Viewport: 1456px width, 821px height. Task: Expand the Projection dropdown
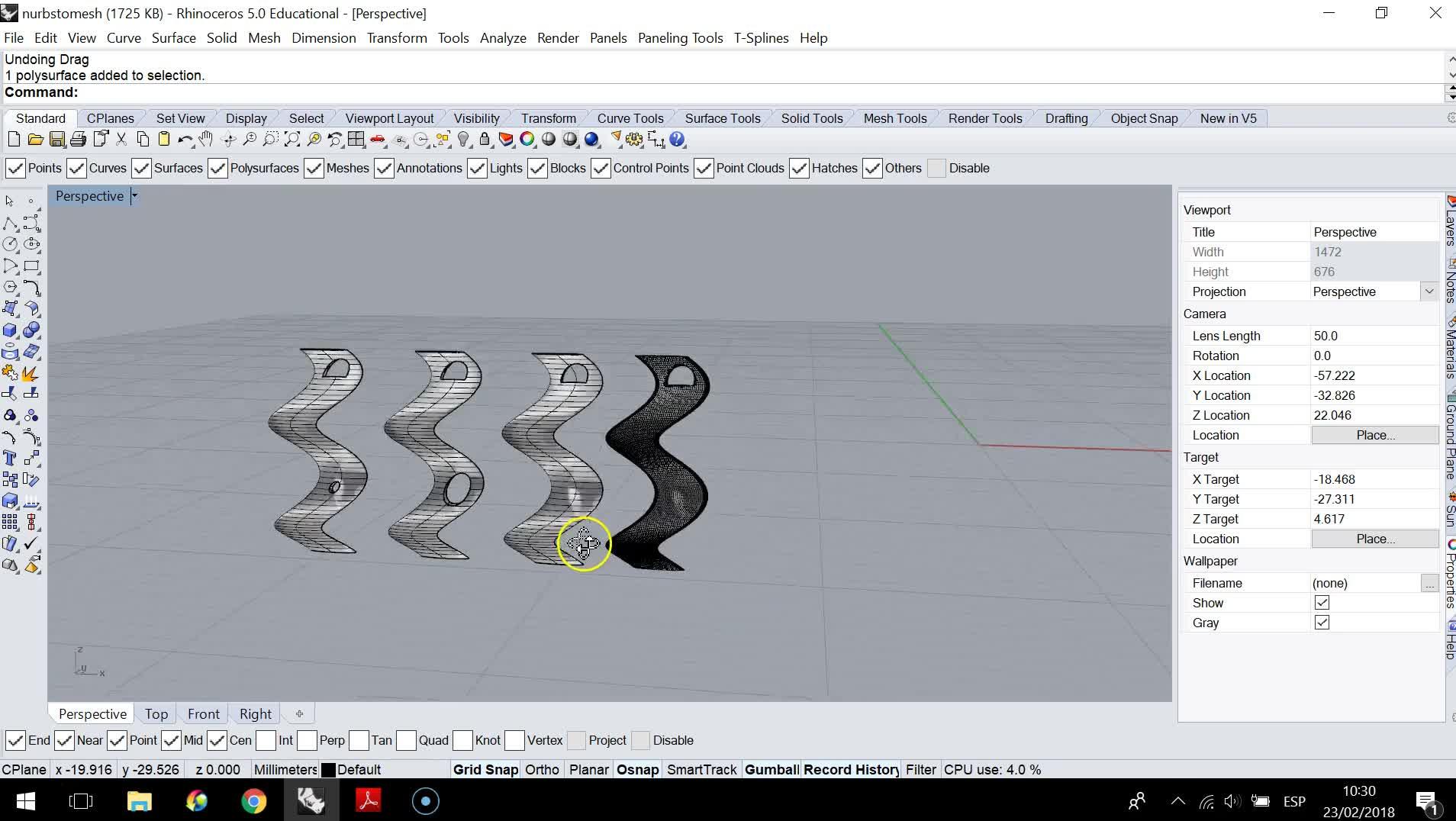1429,291
